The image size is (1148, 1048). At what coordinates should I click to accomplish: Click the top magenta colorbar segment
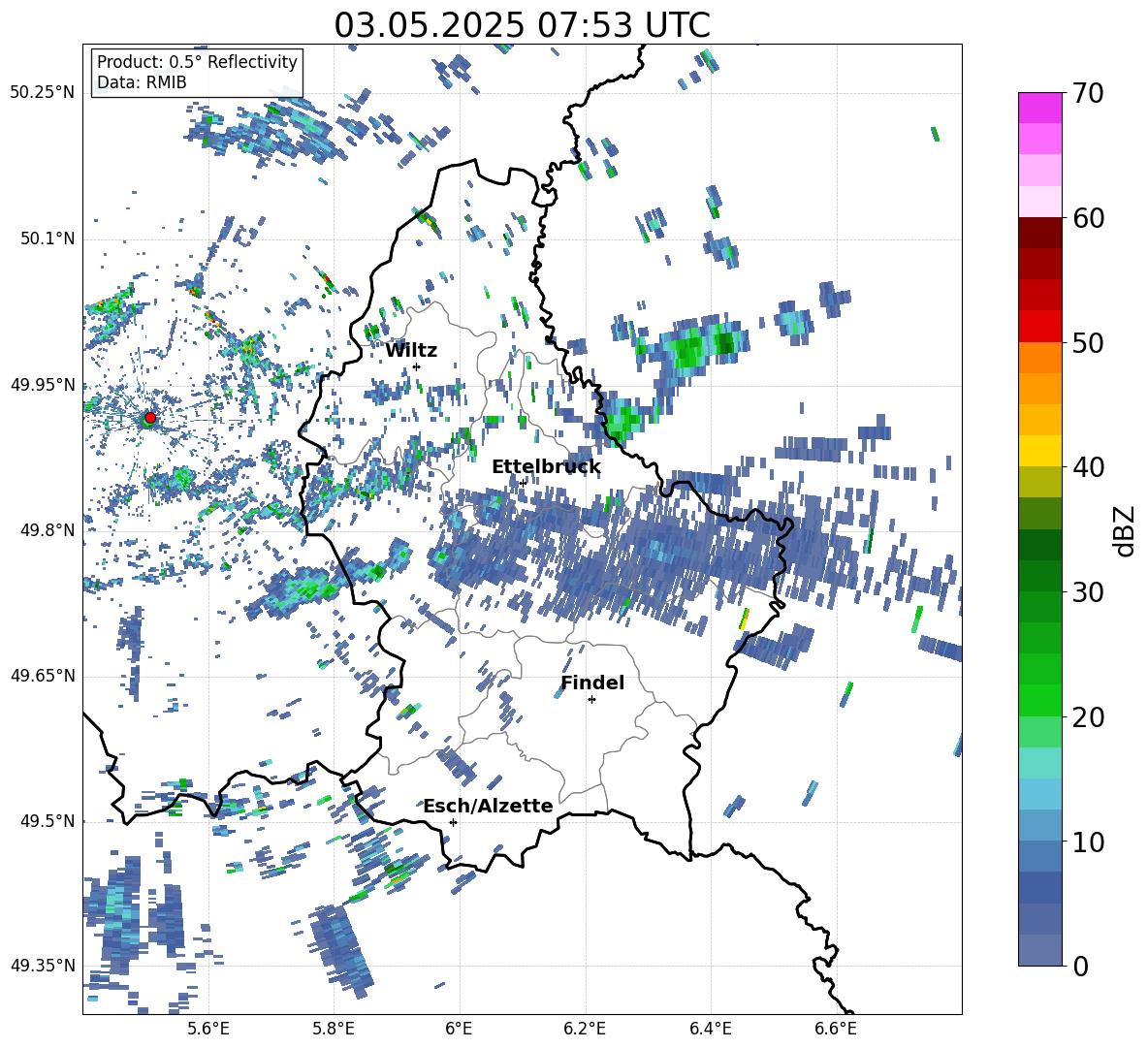(1039, 109)
